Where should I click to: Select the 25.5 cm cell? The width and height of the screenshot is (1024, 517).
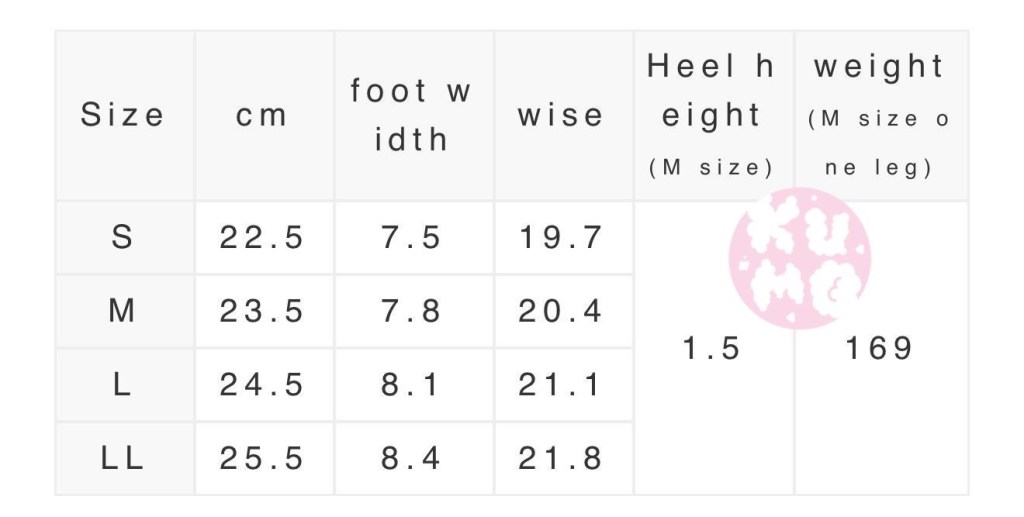(x=262, y=459)
